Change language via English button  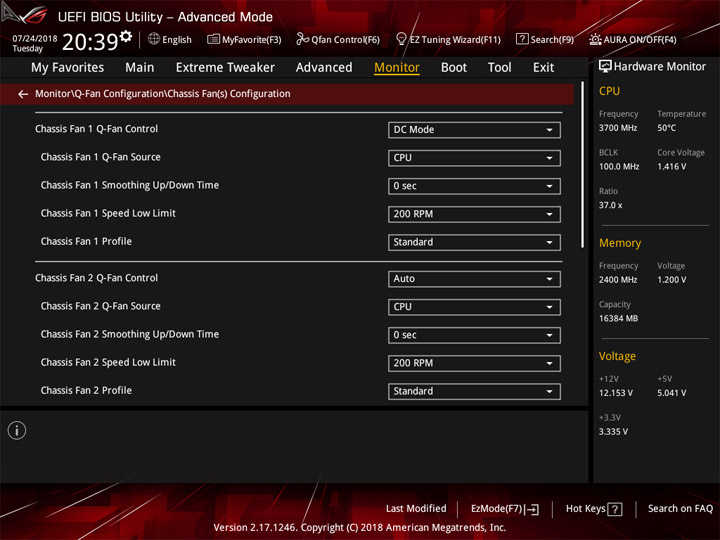pos(170,39)
